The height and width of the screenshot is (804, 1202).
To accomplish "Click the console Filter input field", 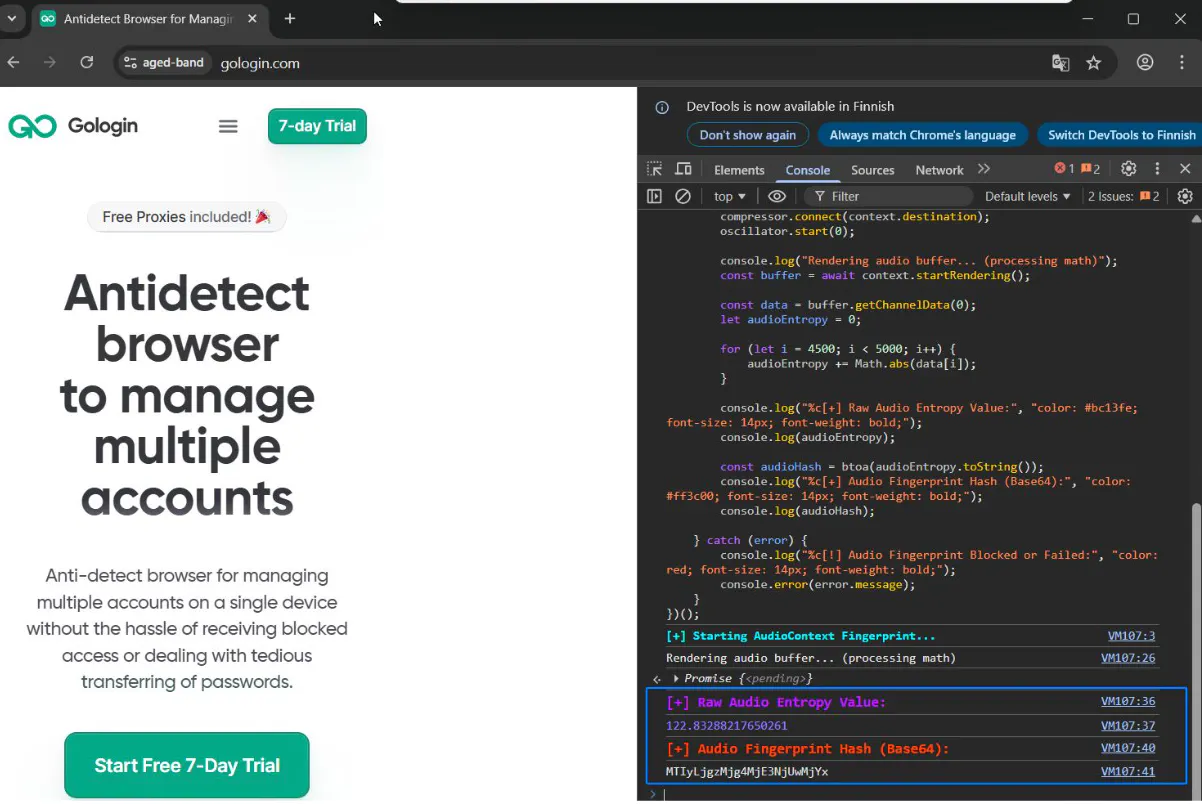I will (888, 196).
